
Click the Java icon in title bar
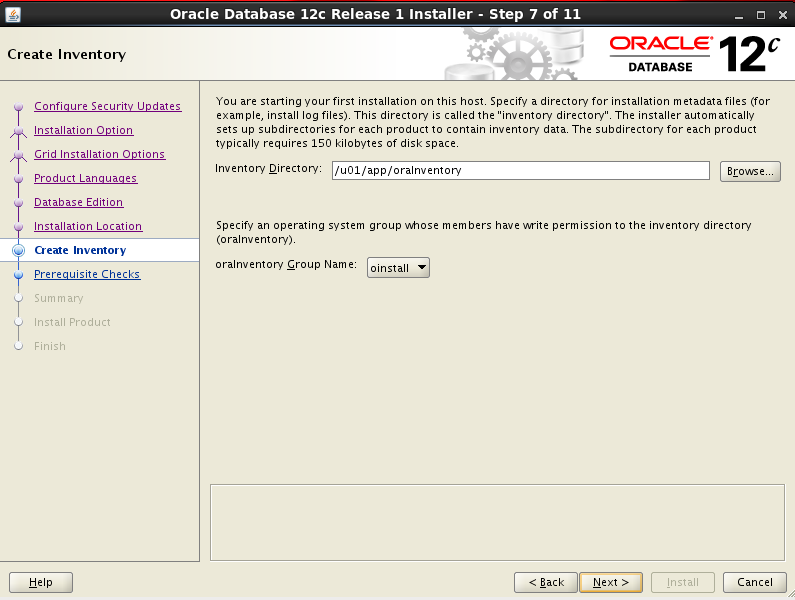(13, 15)
